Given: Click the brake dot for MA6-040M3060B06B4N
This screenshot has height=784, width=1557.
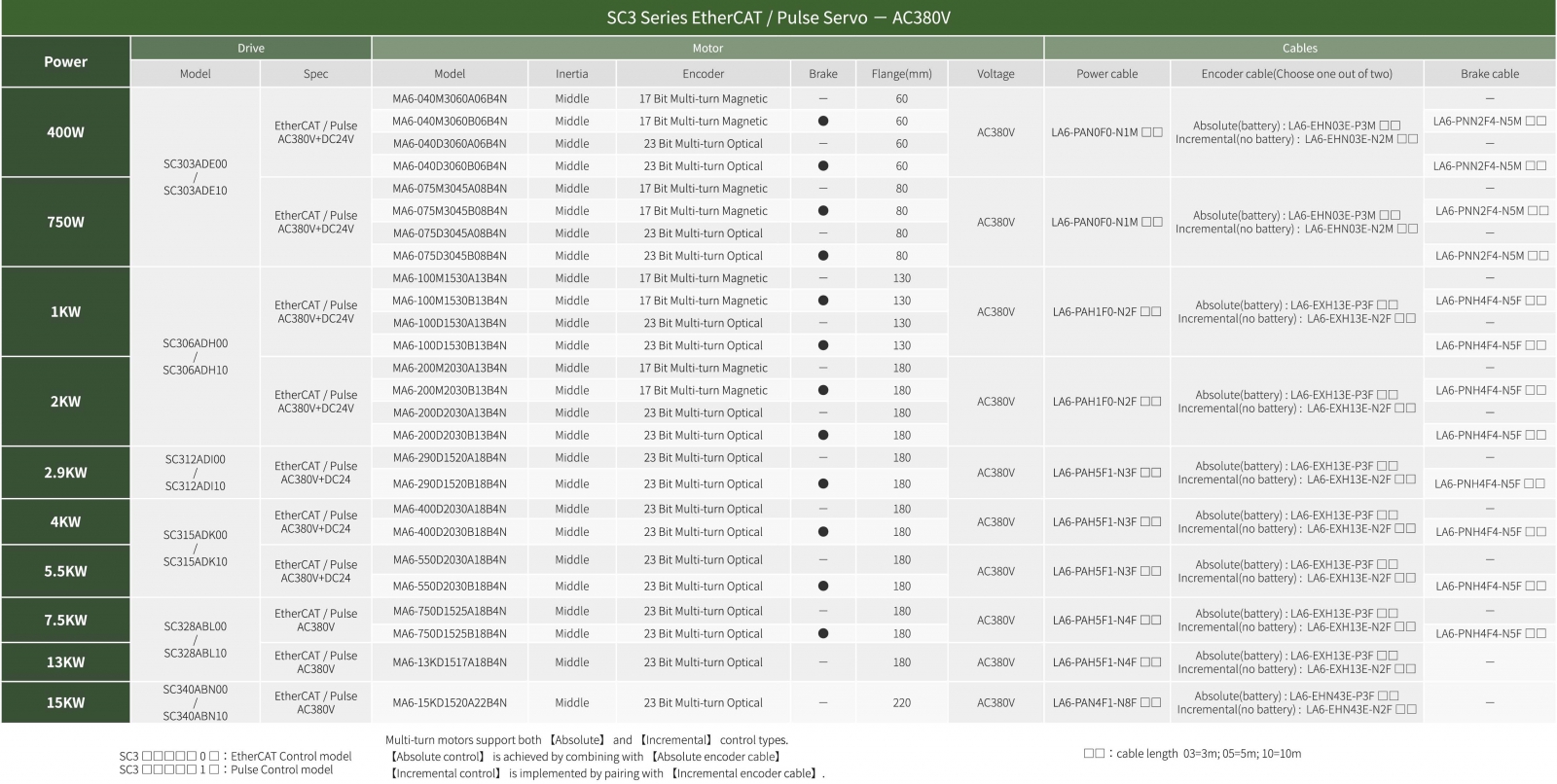Looking at the screenshot, I should coord(823,122).
